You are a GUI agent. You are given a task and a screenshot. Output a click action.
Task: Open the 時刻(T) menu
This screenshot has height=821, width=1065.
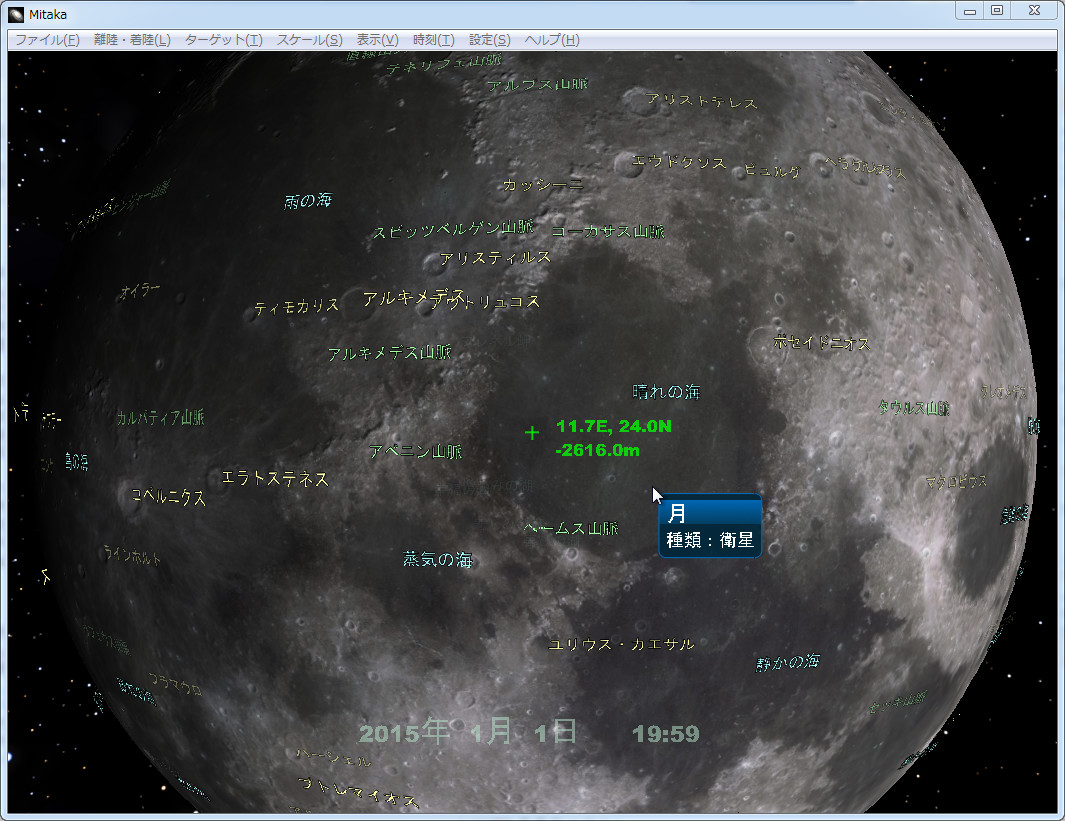[433, 39]
